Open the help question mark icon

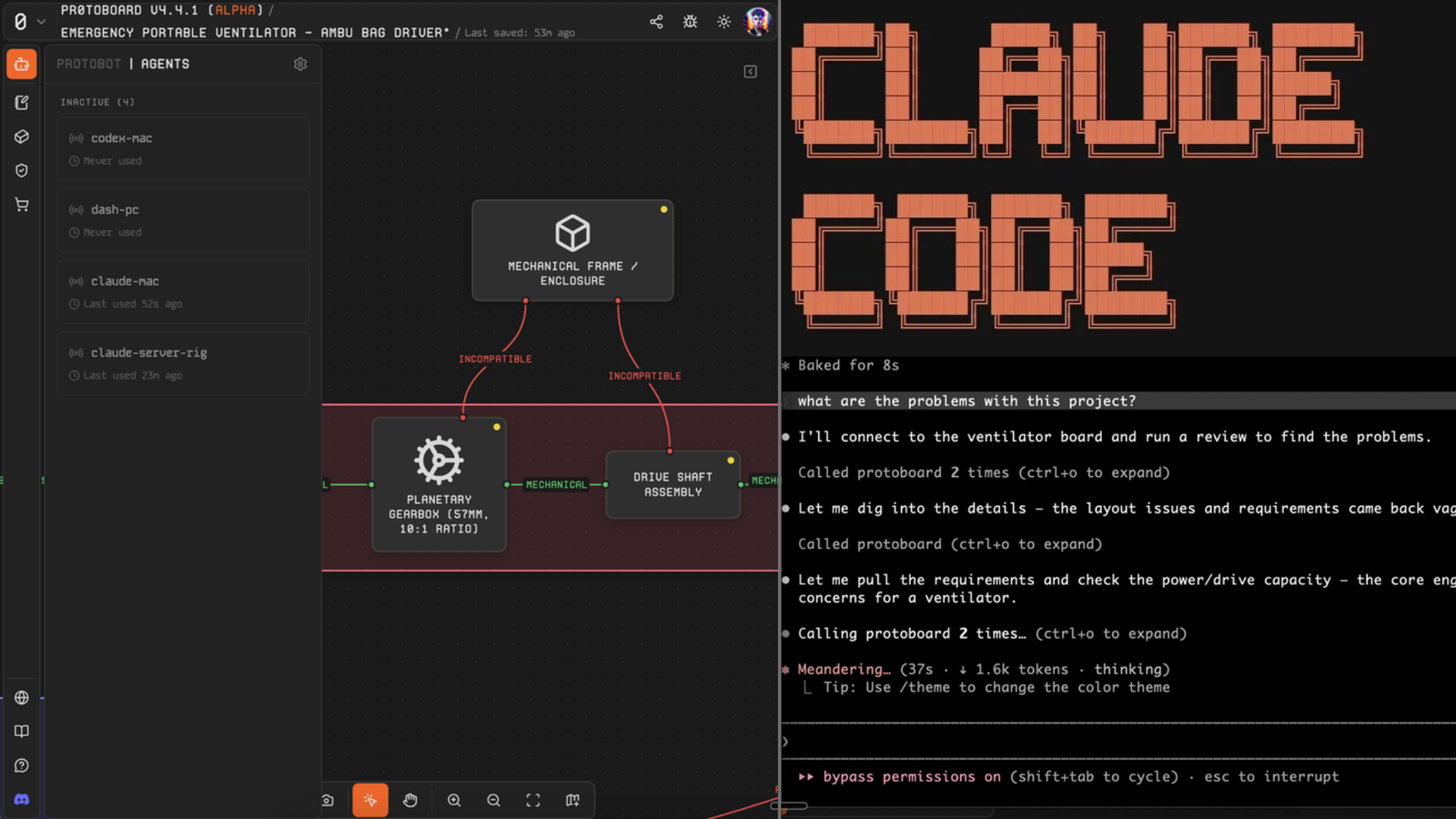click(22, 765)
